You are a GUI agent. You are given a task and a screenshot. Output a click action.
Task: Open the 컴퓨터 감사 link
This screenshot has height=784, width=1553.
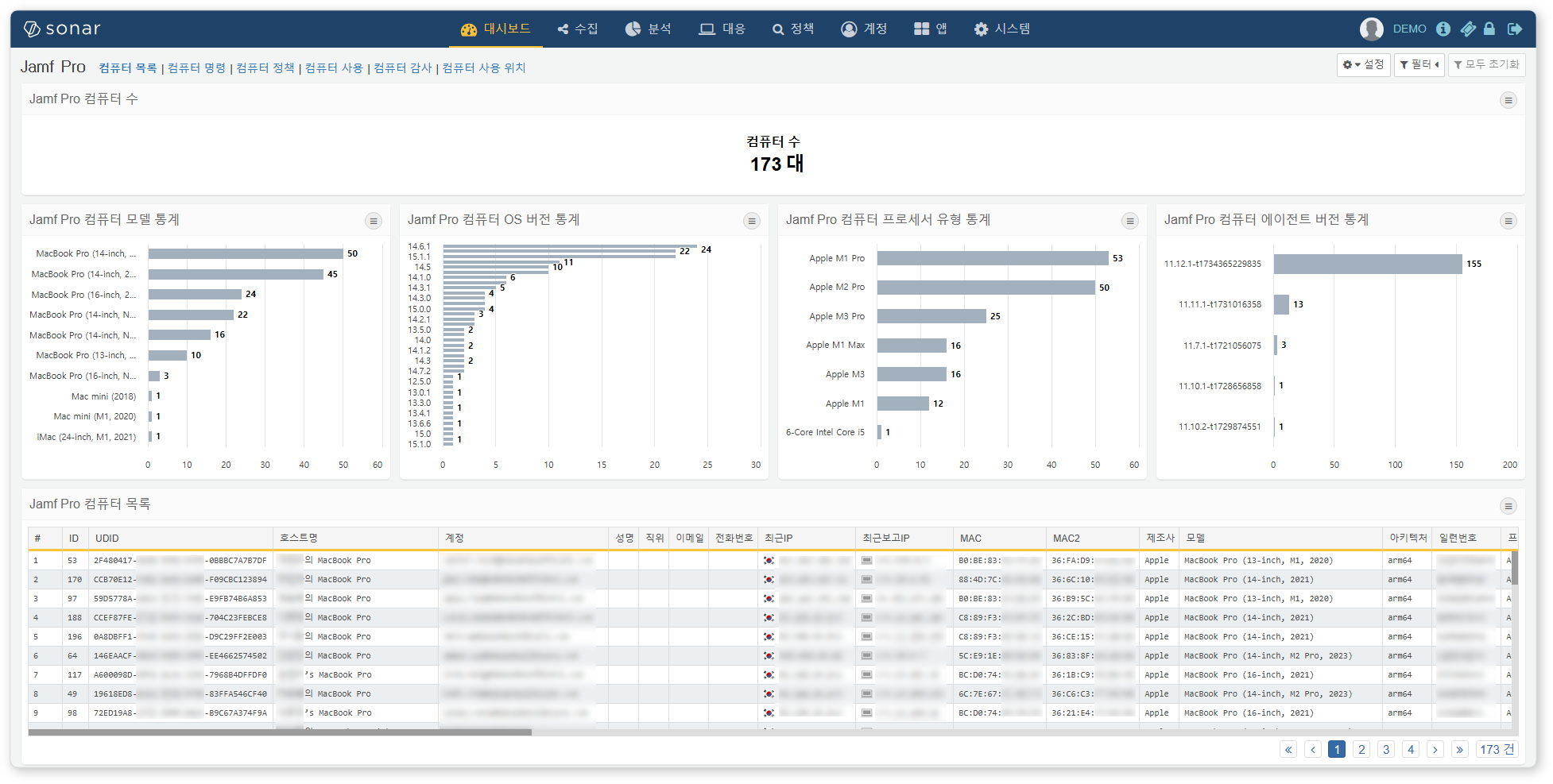tap(403, 68)
